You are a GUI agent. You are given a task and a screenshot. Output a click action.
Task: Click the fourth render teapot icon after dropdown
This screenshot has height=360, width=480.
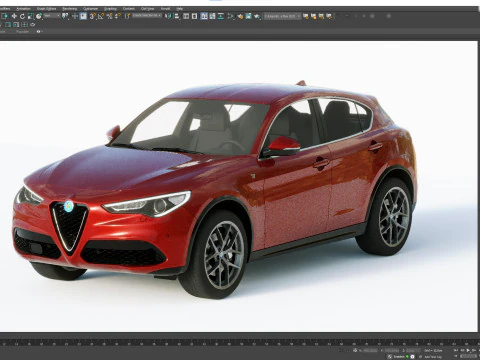329,16
